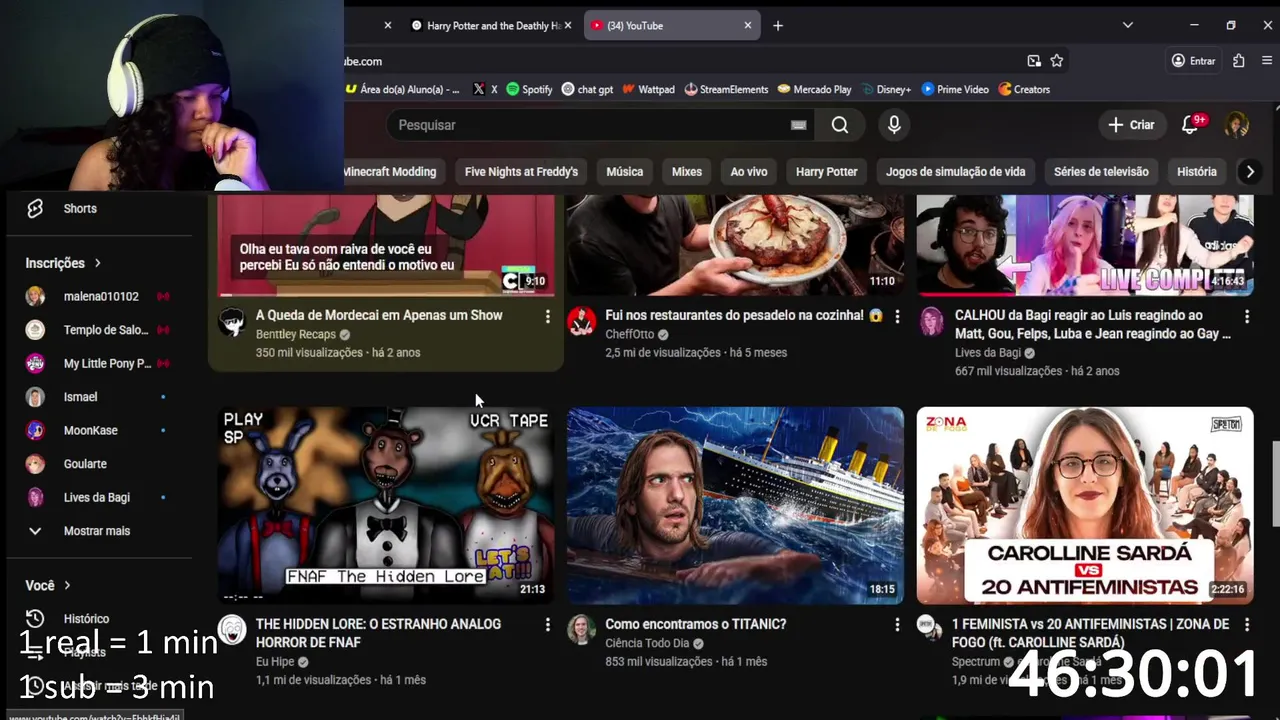Expand the Você section

pos(49,585)
